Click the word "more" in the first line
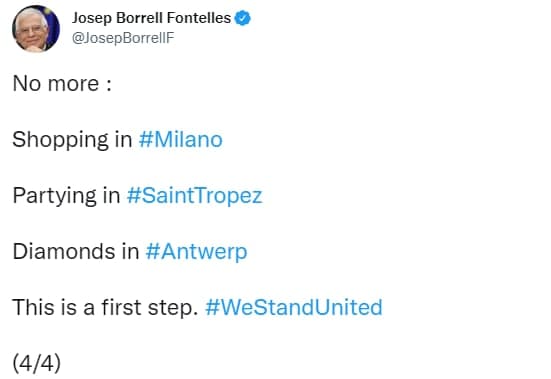Screen dimensions: 551x379 click(73, 84)
